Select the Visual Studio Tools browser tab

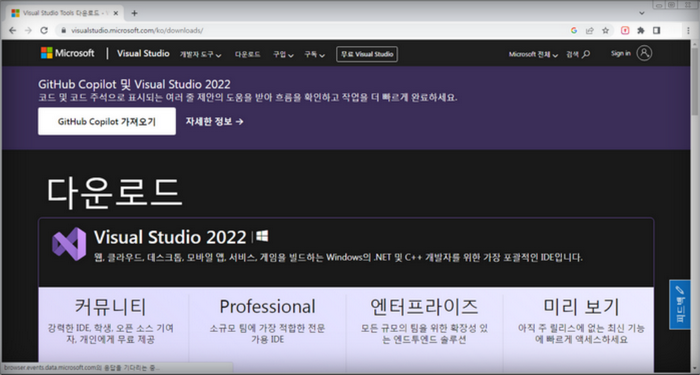[65, 13]
